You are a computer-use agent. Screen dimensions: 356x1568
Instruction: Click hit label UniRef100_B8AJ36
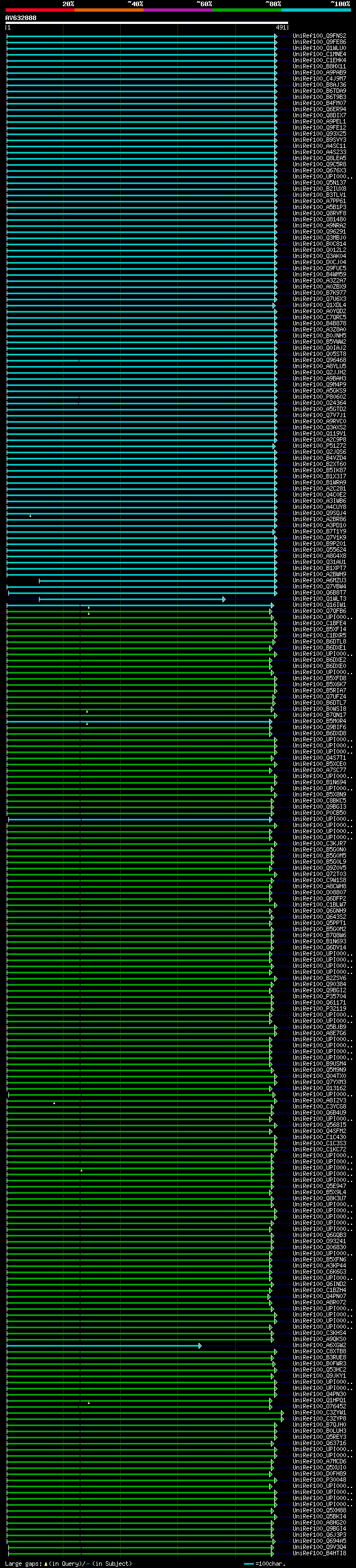point(319,85)
